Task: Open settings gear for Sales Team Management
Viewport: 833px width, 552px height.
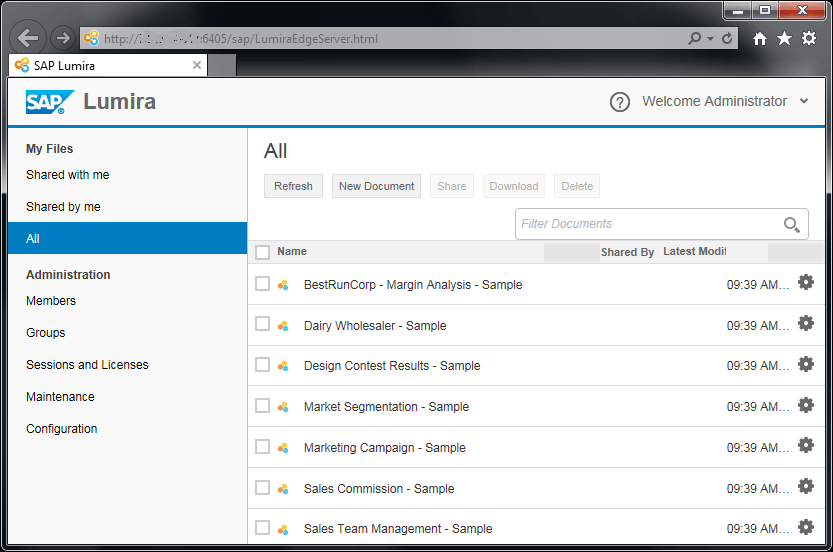Action: point(806,527)
